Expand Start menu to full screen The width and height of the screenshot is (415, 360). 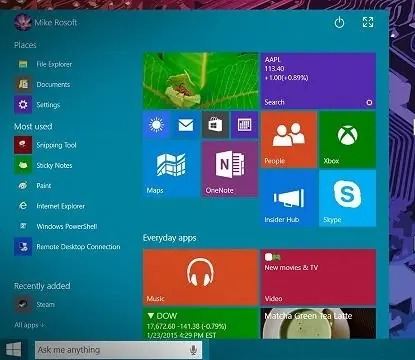368,22
